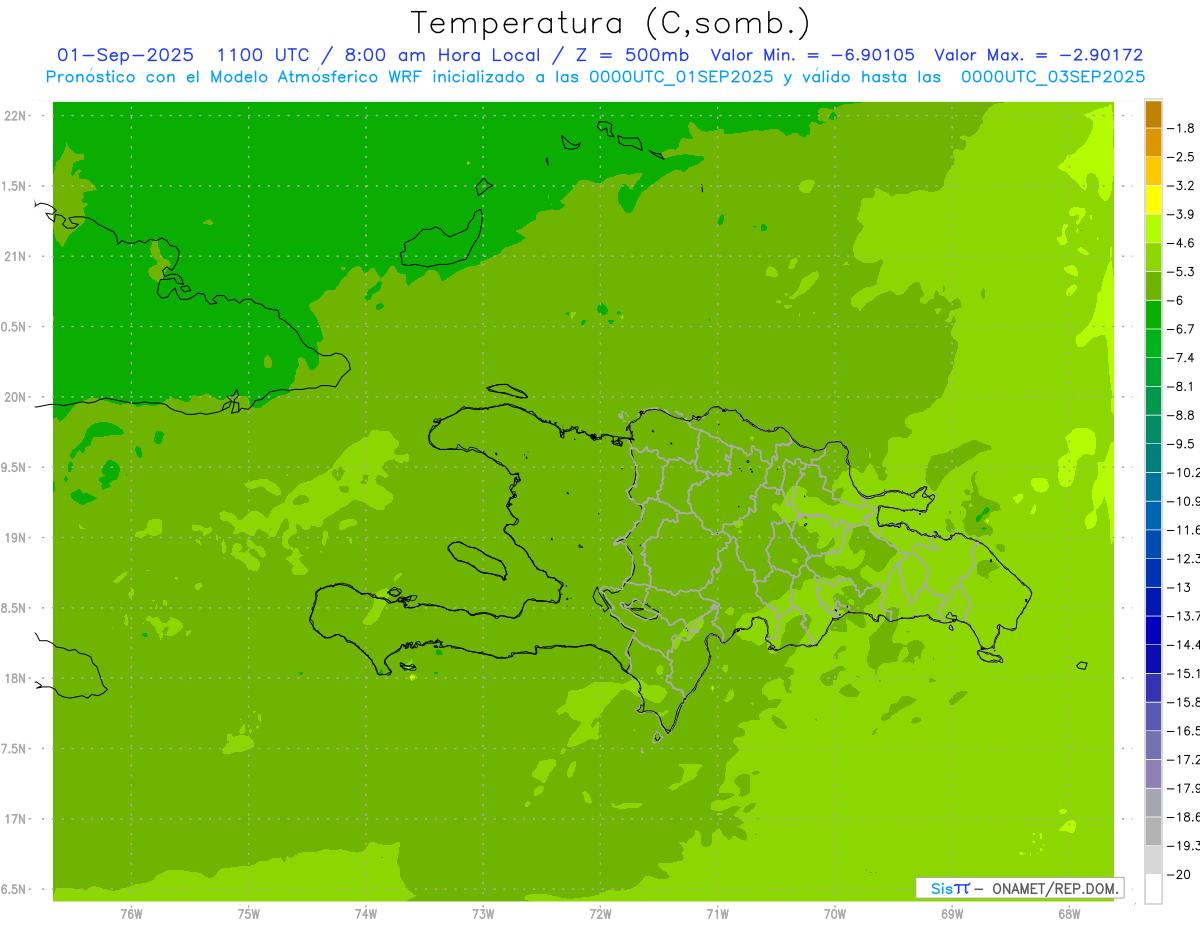The height and width of the screenshot is (927, 1200).
Task: Click the 'Temperatura (C,somb.)' chart title
Action: click(611, 23)
